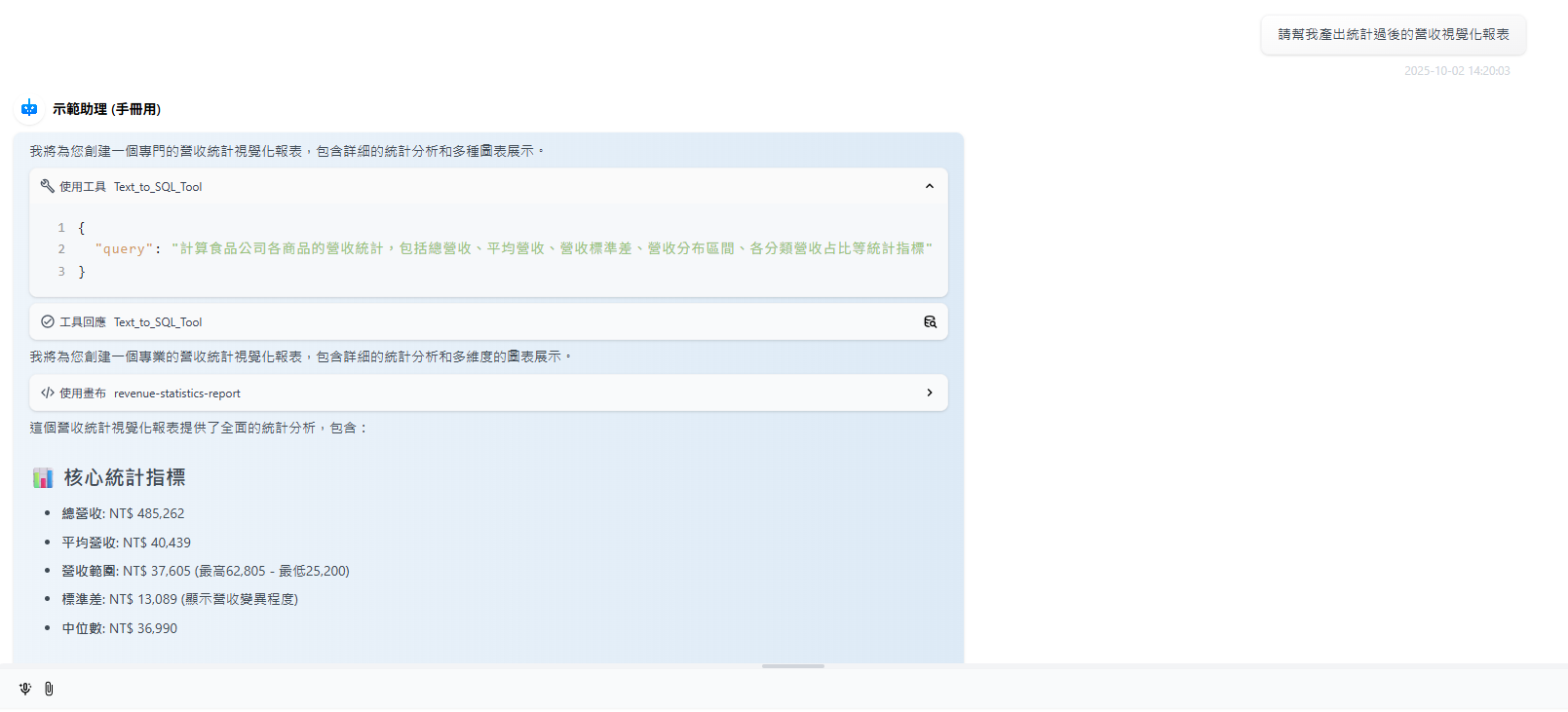Click Text_to_SQL_Tool label in 工具回應 row
Viewport: 1568px width, 712px height.
[158, 322]
